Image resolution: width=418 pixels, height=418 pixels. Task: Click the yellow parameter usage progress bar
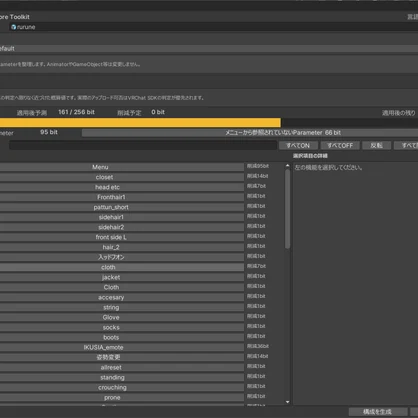click(140, 123)
